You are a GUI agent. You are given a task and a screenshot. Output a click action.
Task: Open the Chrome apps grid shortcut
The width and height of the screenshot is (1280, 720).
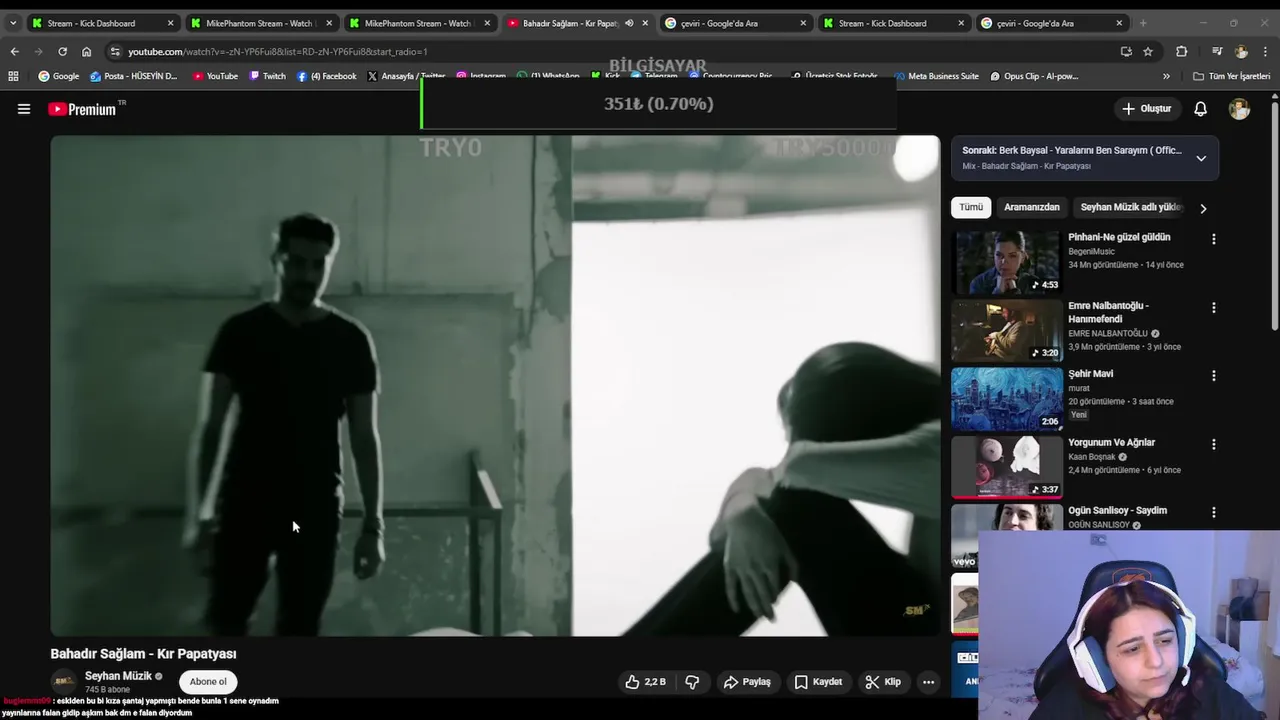pyautogui.click(x=13, y=76)
